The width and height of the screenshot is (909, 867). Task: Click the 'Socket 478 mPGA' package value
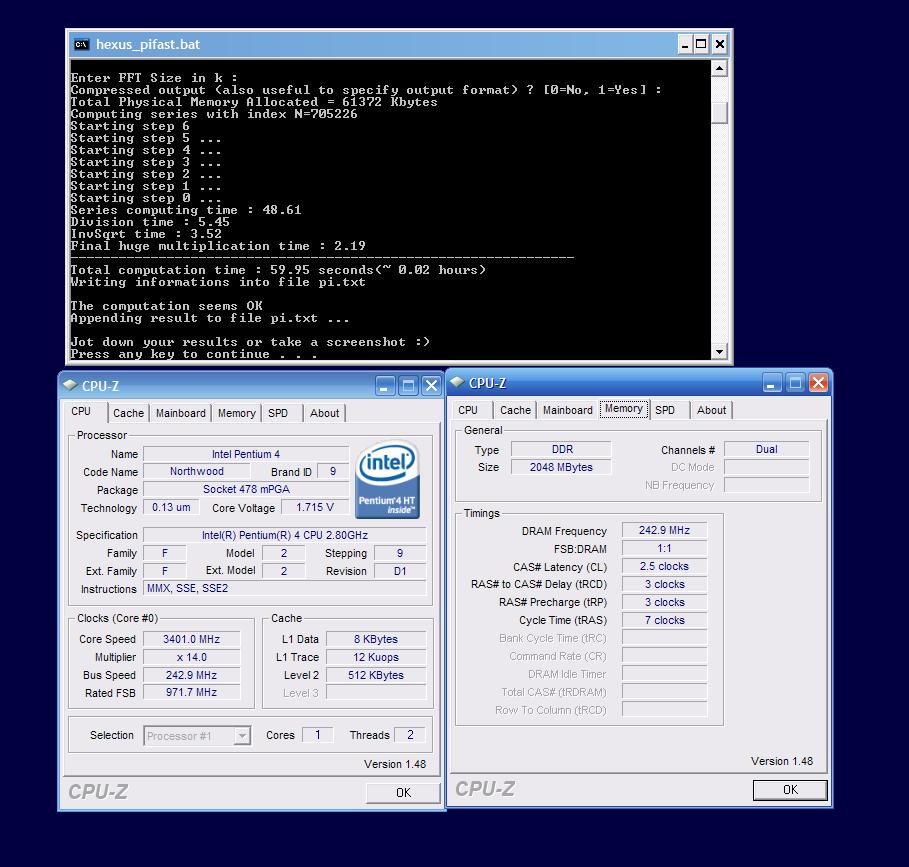coord(246,489)
